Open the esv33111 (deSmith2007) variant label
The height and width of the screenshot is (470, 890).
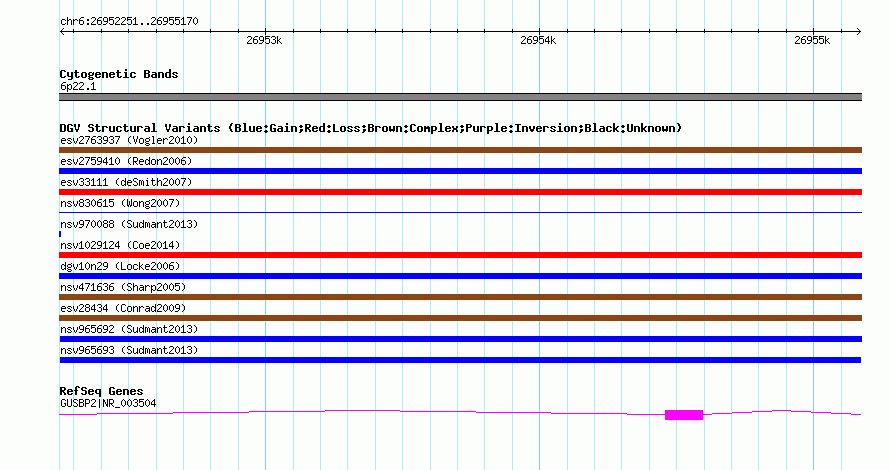pos(126,182)
